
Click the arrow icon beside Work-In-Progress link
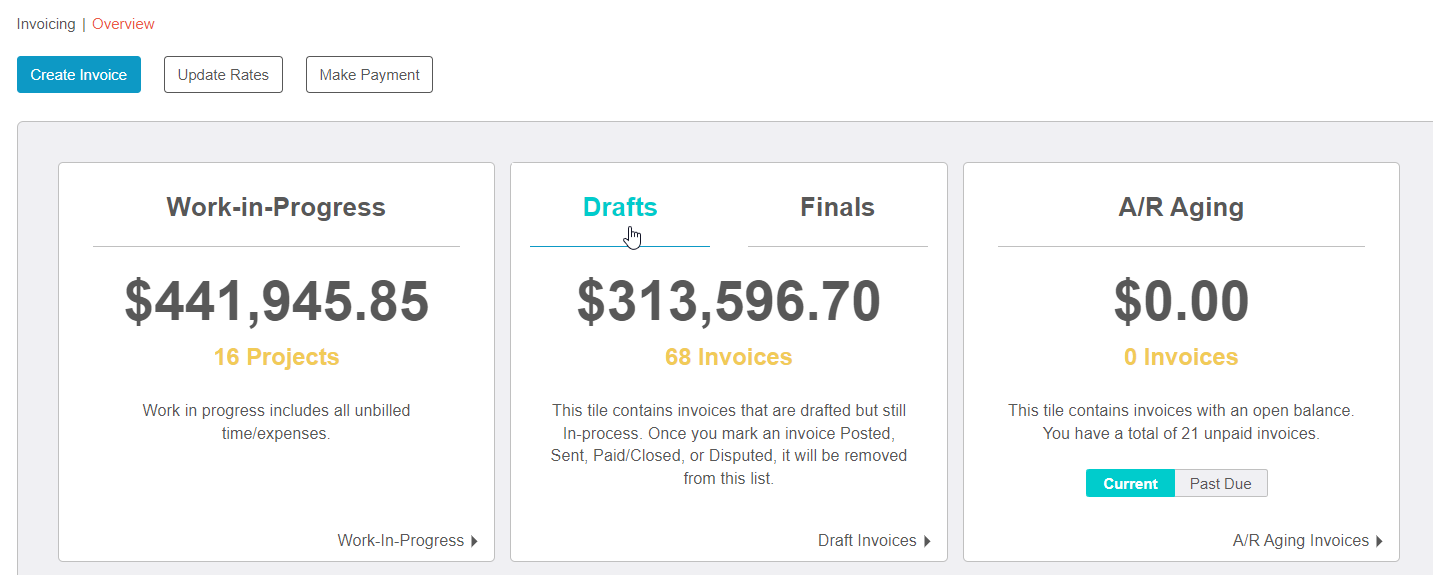[x=474, y=541]
